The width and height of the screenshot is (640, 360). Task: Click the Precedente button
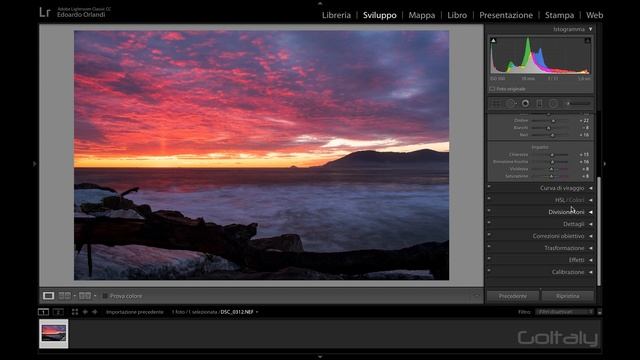[513, 296]
